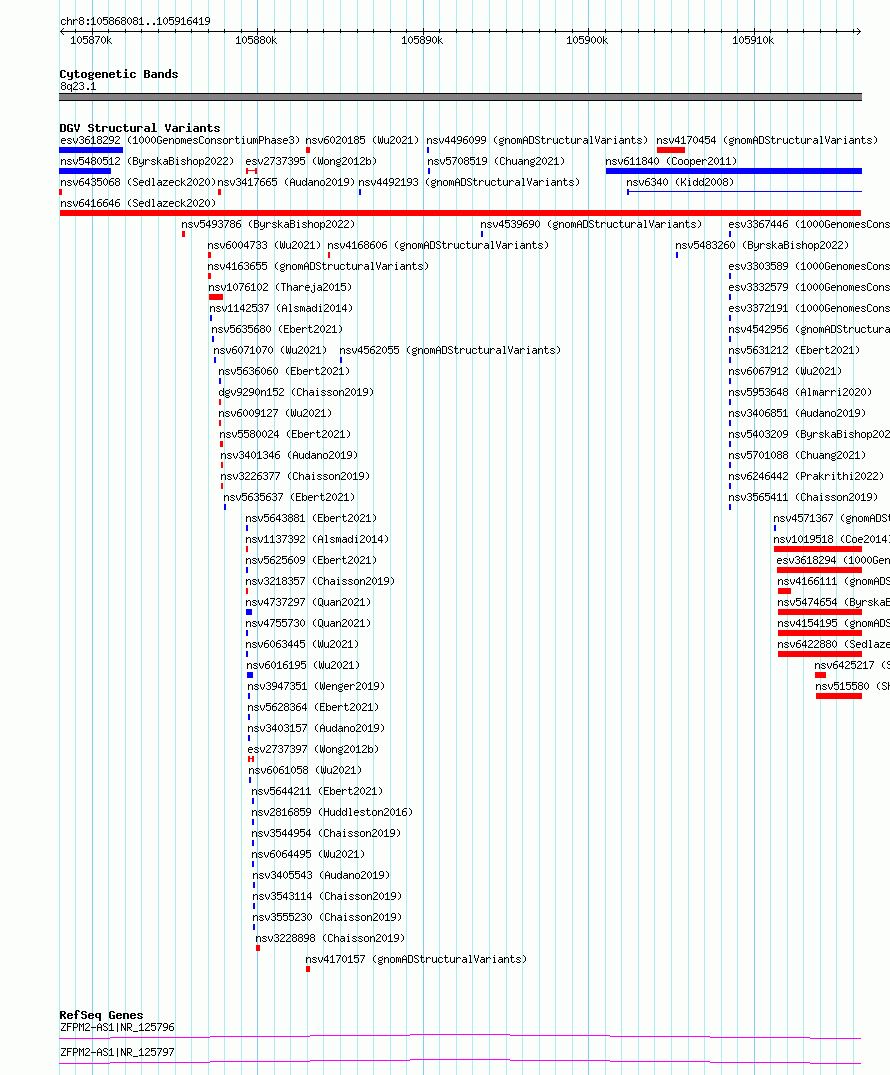Viewport: 890px width, 1075px height.
Task: Select nsv5636060 (Ebert2021) label
Action: click(284, 371)
